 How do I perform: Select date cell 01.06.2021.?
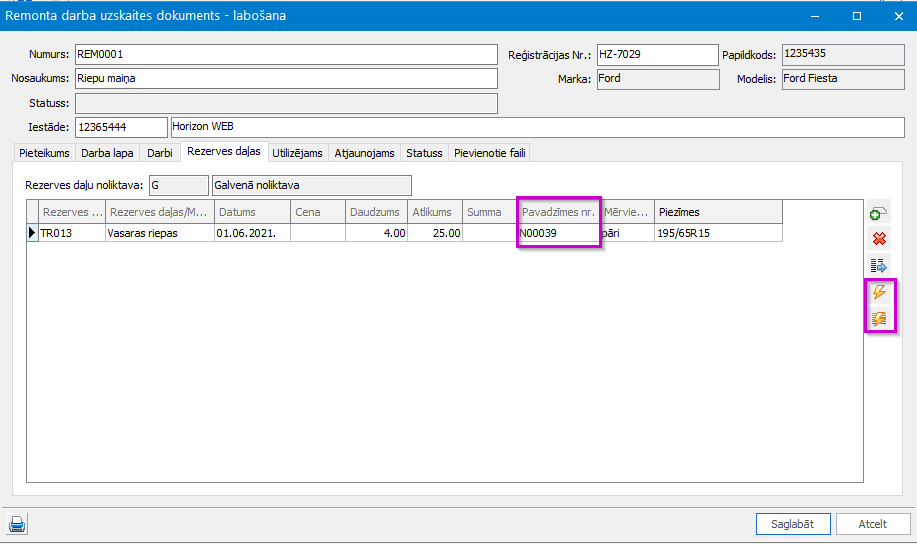(x=252, y=233)
